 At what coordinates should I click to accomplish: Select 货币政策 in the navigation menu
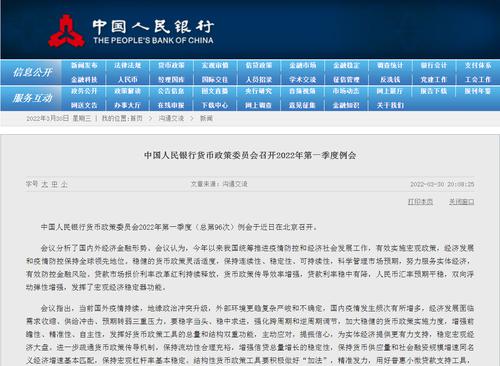click(171, 65)
